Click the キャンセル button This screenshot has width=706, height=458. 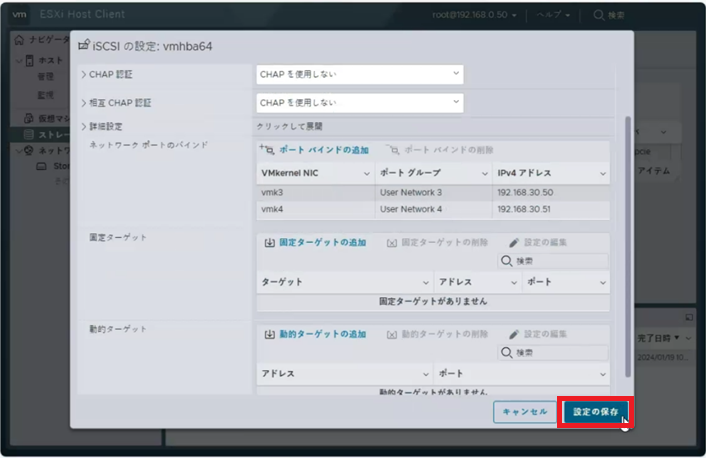click(525, 412)
